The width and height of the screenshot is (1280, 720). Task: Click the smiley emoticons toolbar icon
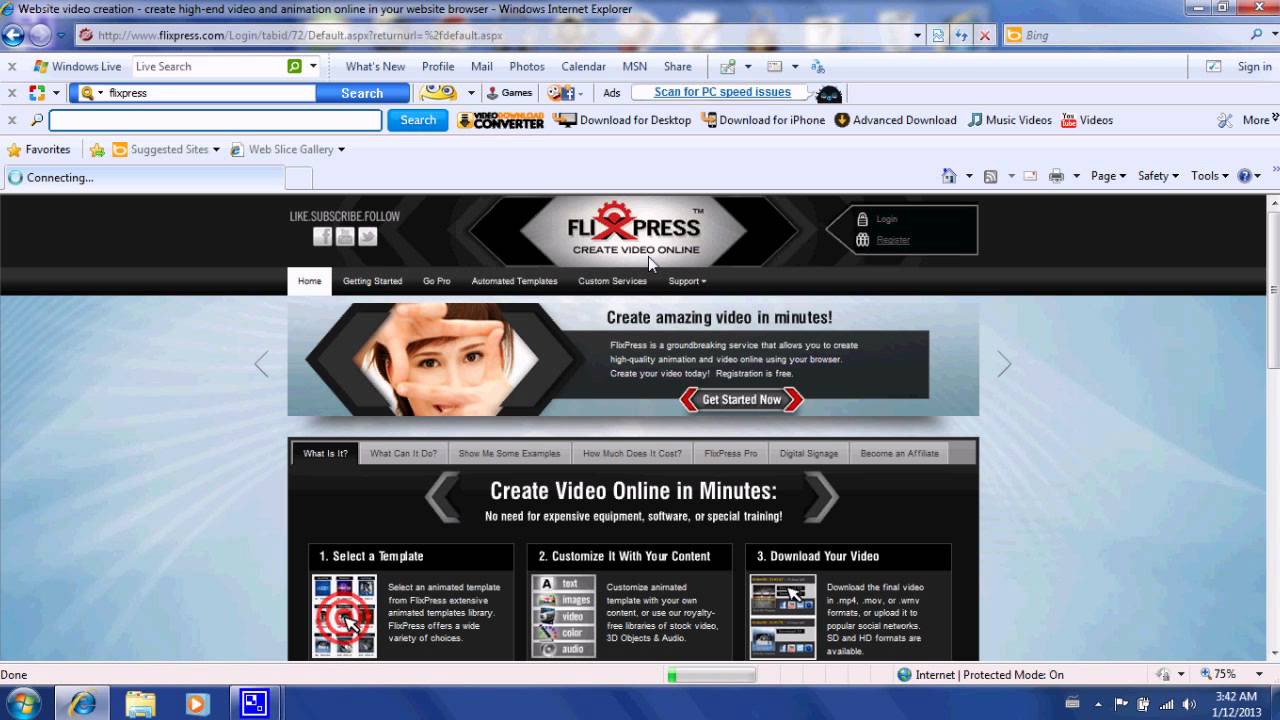[438, 93]
